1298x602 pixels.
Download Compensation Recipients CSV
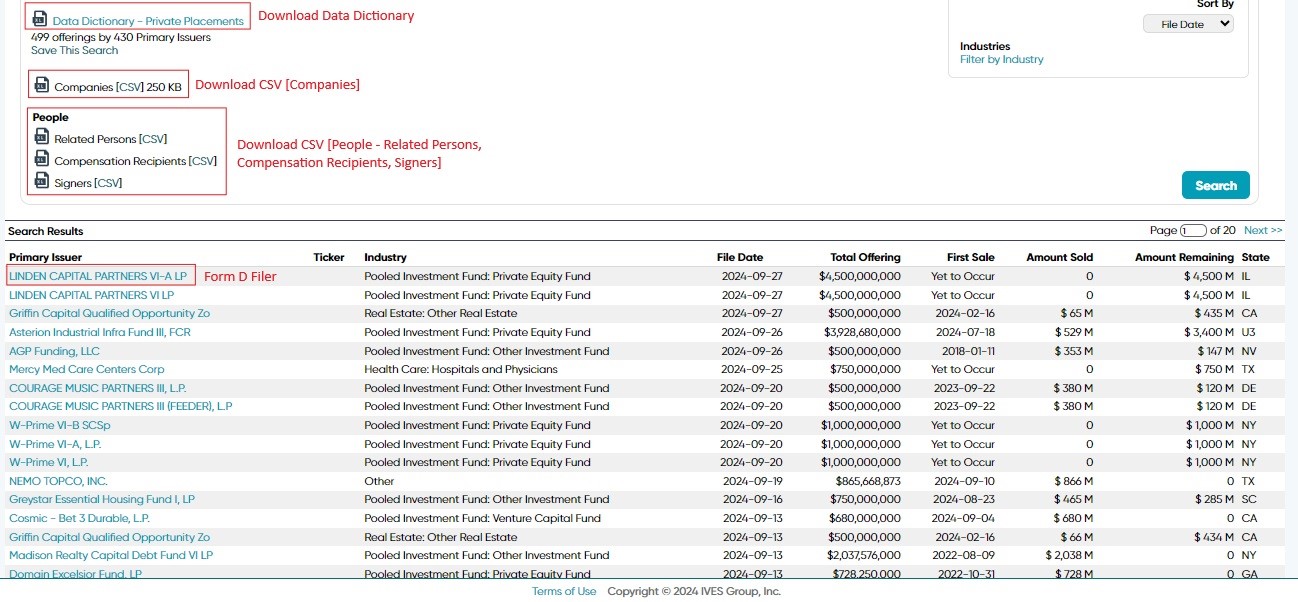(x=202, y=161)
